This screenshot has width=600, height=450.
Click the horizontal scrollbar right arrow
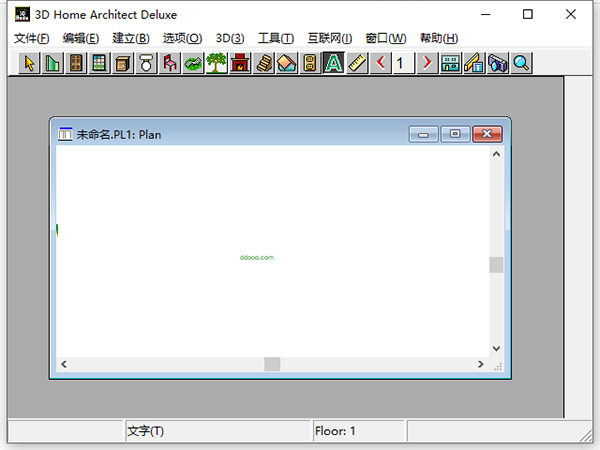click(481, 364)
